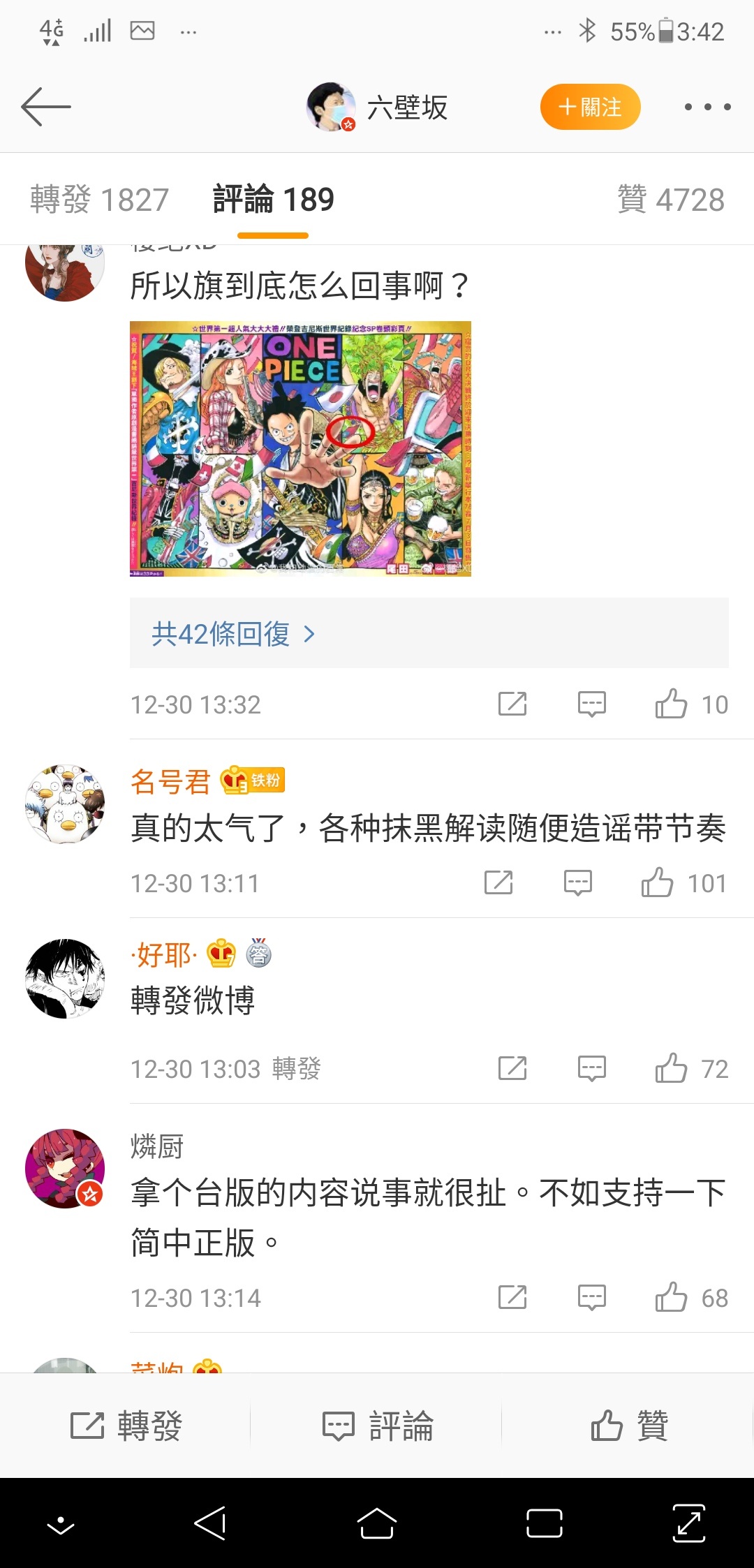The height and width of the screenshot is (1568, 754).
Task: Repost the comment from 12-30 13:14
Action: coord(512,1298)
